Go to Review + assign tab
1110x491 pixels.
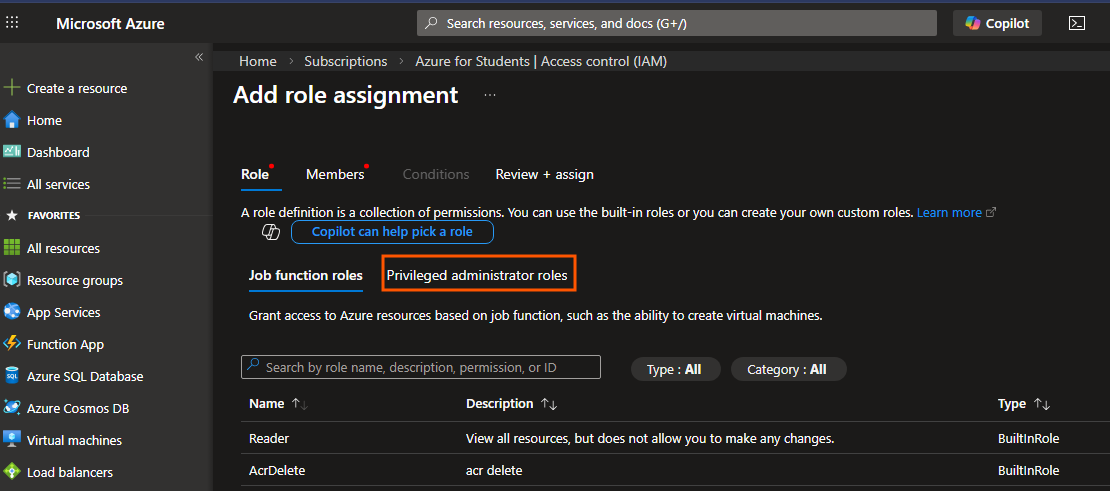click(x=544, y=174)
